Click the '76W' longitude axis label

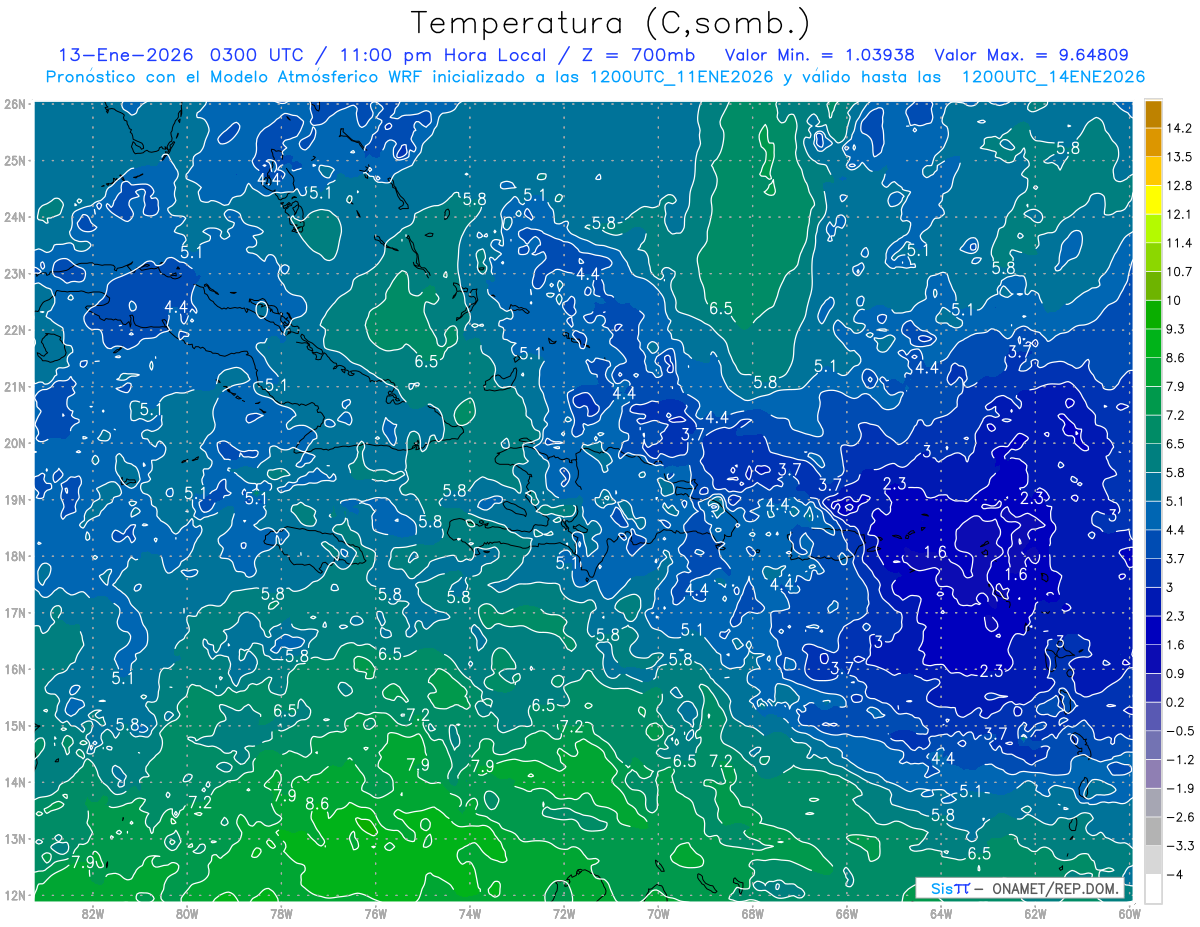point(375,913)
